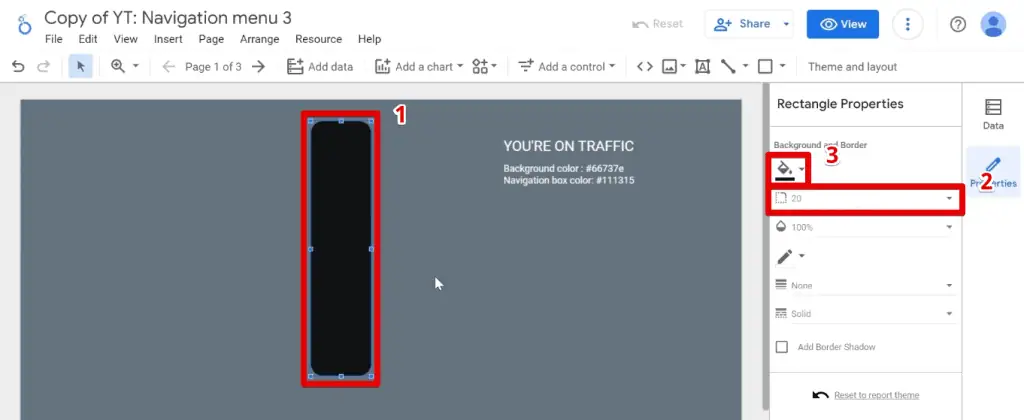Open the Help menu
Screen dimensions: 1024x420
[x=370, y=39]
